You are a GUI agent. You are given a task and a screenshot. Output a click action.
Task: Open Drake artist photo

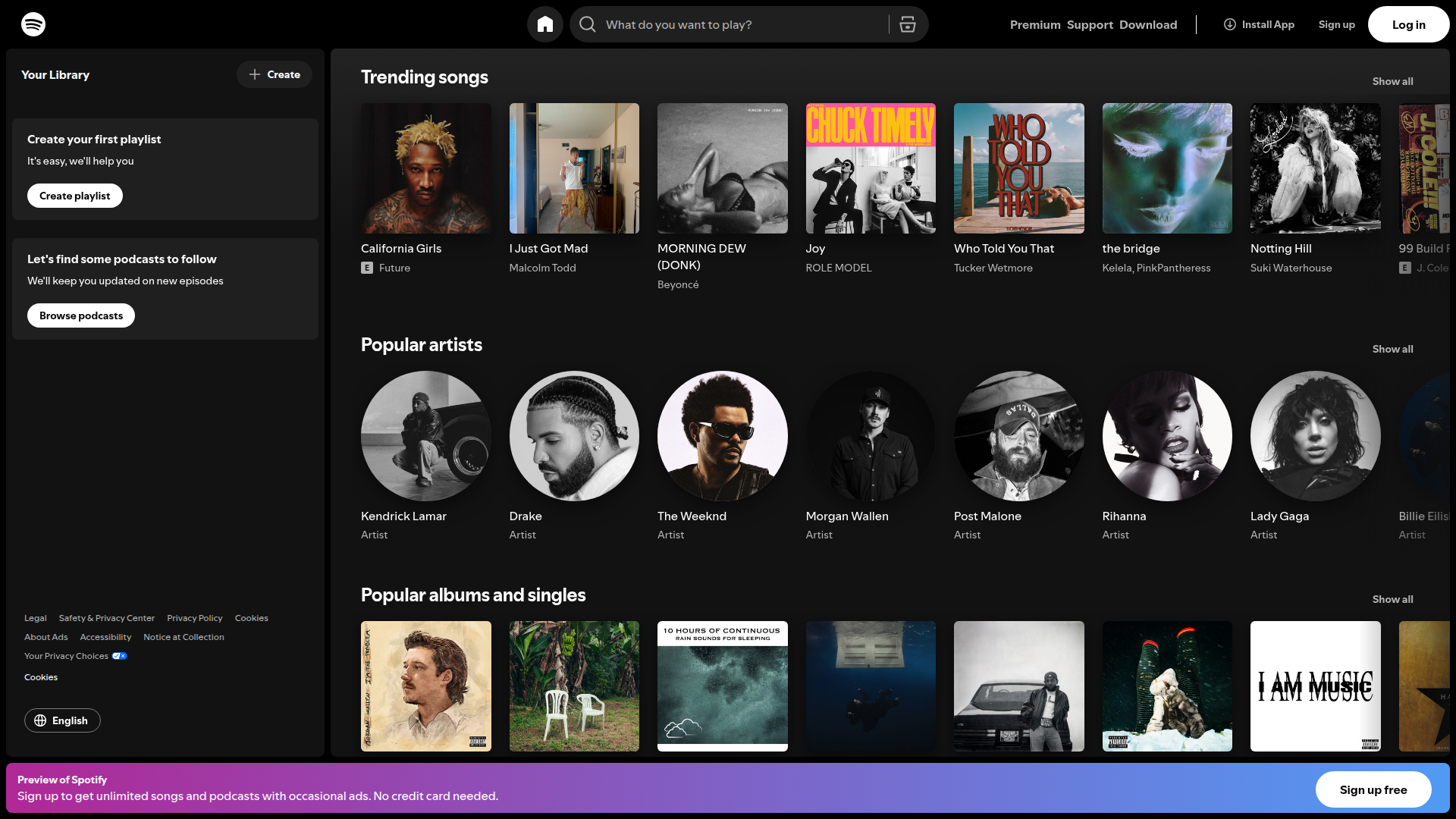click(x=574, y=436)
